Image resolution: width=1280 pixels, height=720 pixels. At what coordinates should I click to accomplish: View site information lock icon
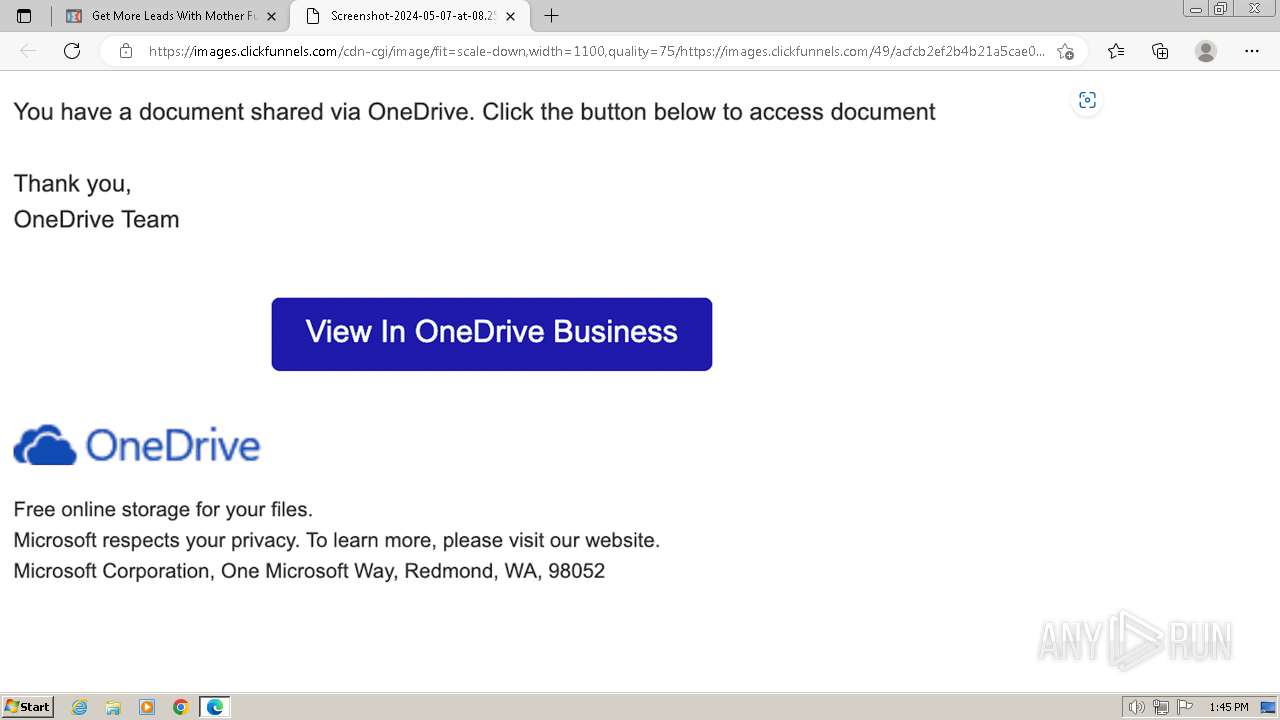tap(126, 51)
